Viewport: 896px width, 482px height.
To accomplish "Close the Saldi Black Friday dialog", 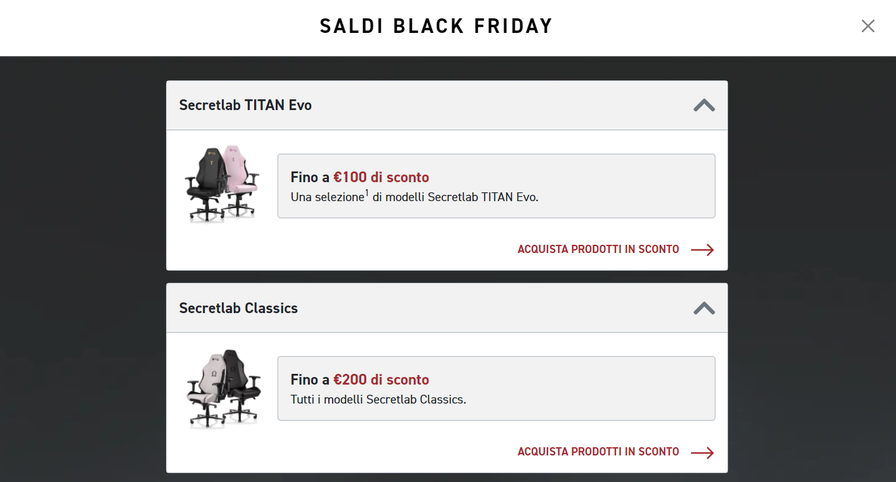I will tap(867, 26).
